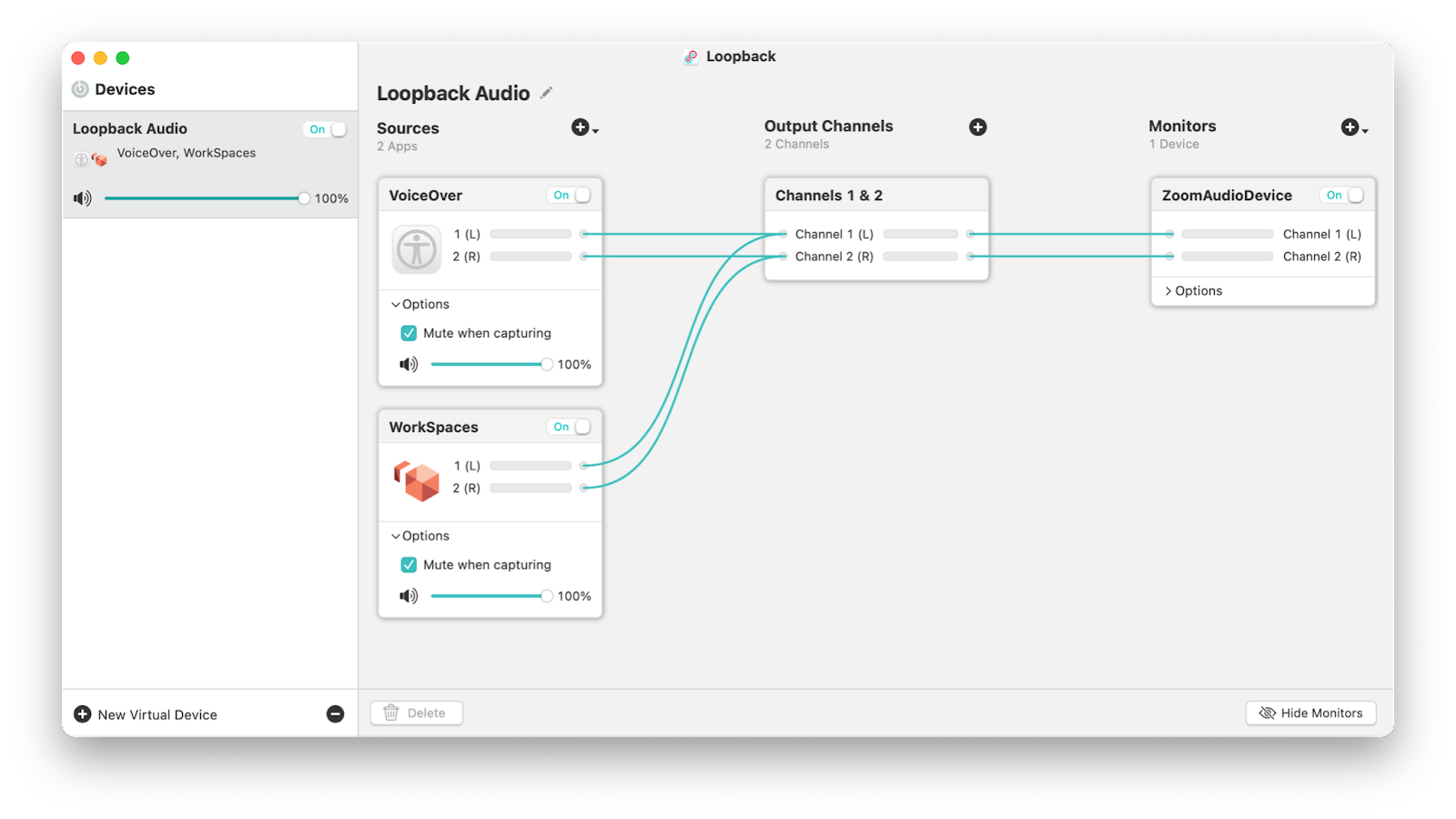This screenshot has height=819, width=1456.
Task: Click the green full screen window button
Action: [123, 58]
